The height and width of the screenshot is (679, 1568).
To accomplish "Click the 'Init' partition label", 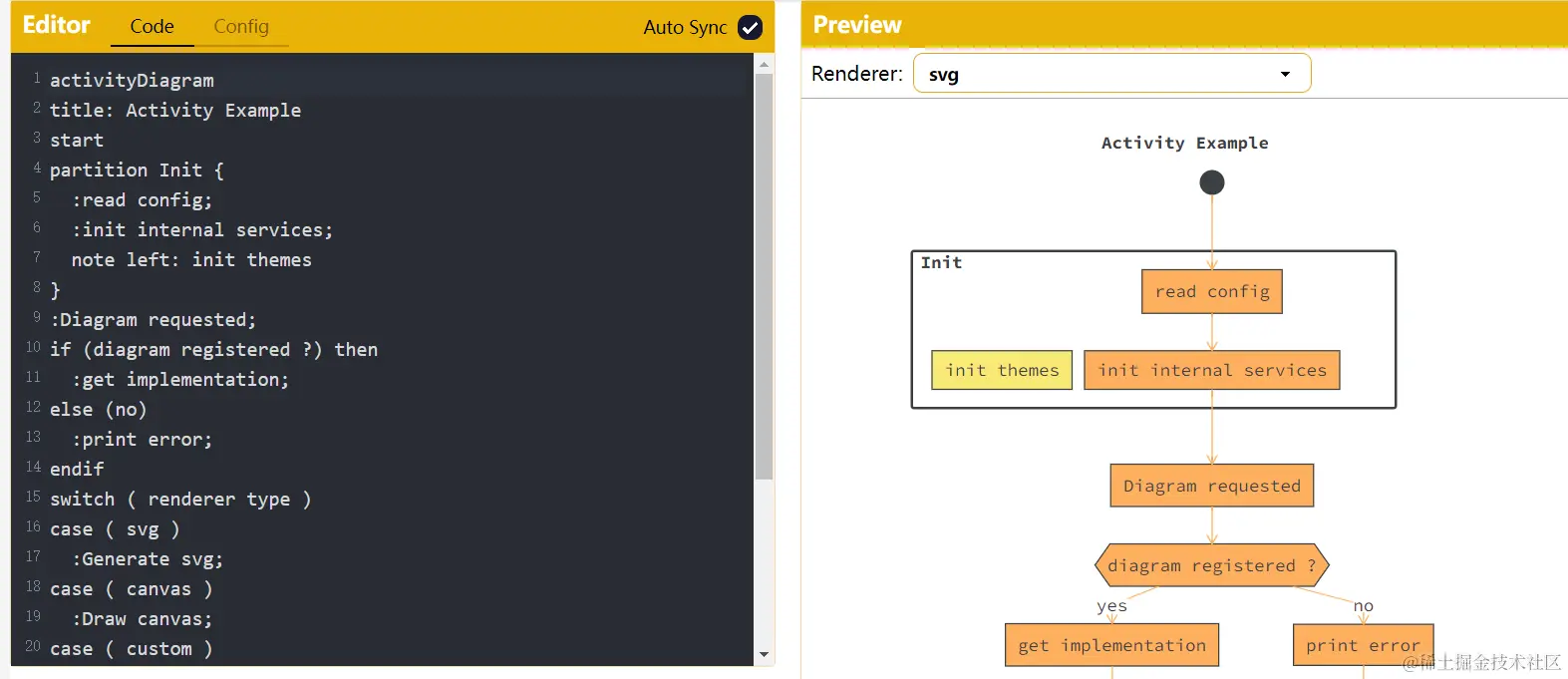I will (941, 262).
